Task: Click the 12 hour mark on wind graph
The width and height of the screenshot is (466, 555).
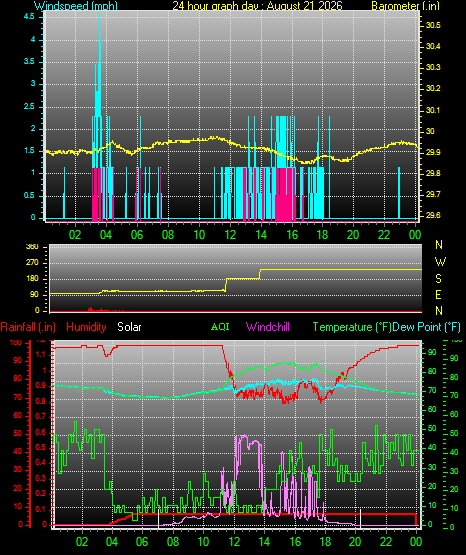Action: point(230,234)
